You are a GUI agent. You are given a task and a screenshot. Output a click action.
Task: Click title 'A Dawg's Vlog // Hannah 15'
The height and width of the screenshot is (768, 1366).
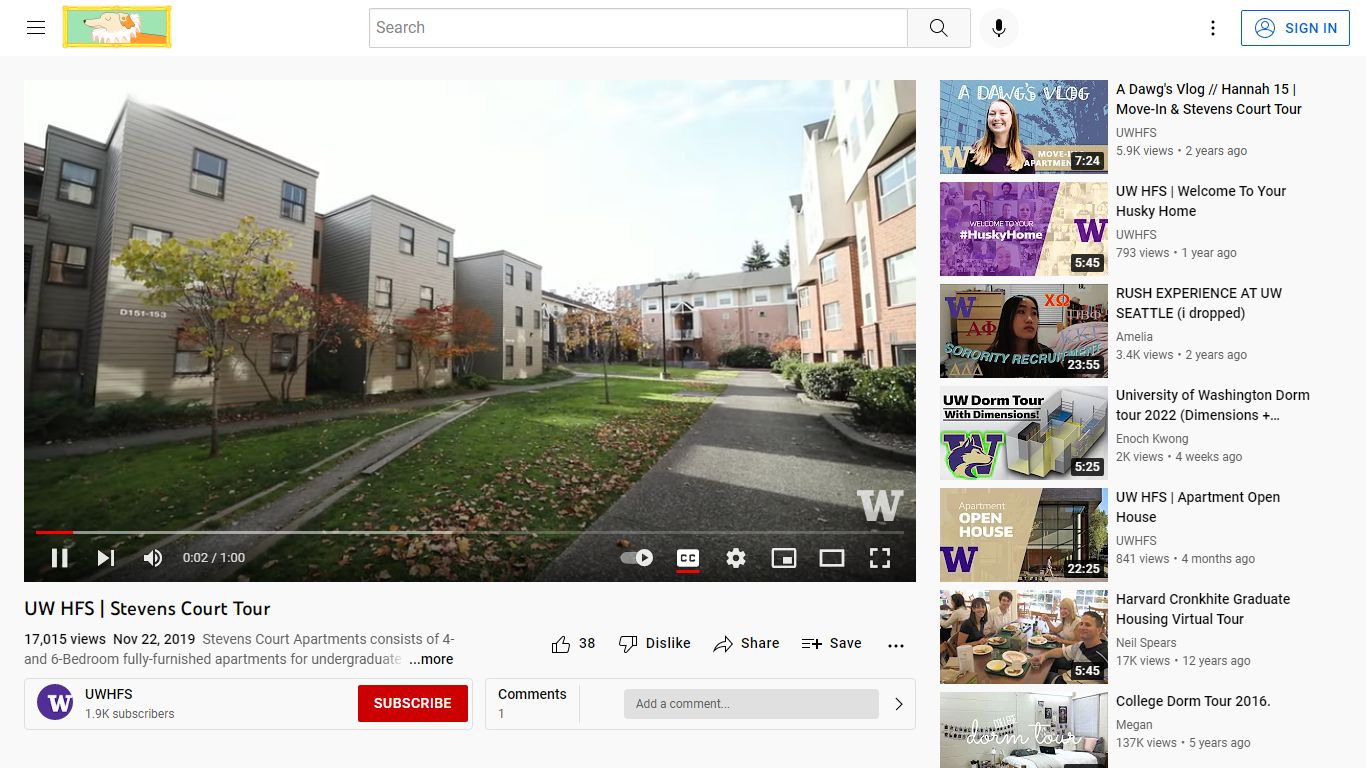1209,99
